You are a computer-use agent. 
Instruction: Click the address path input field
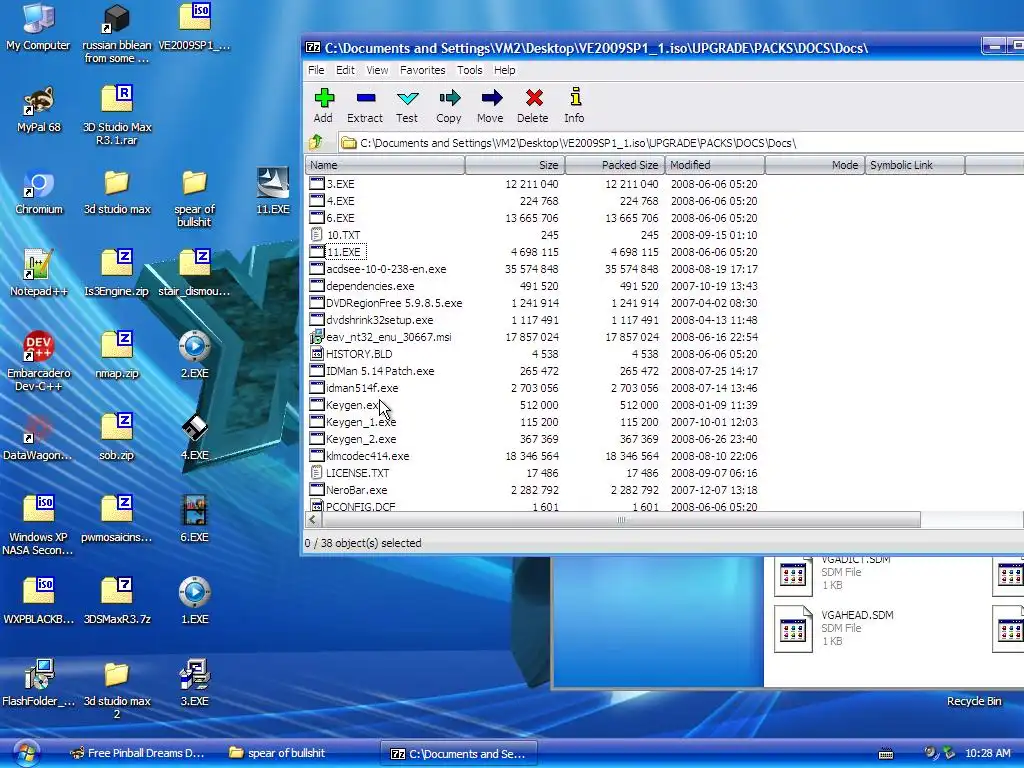(x=679, y=142)
